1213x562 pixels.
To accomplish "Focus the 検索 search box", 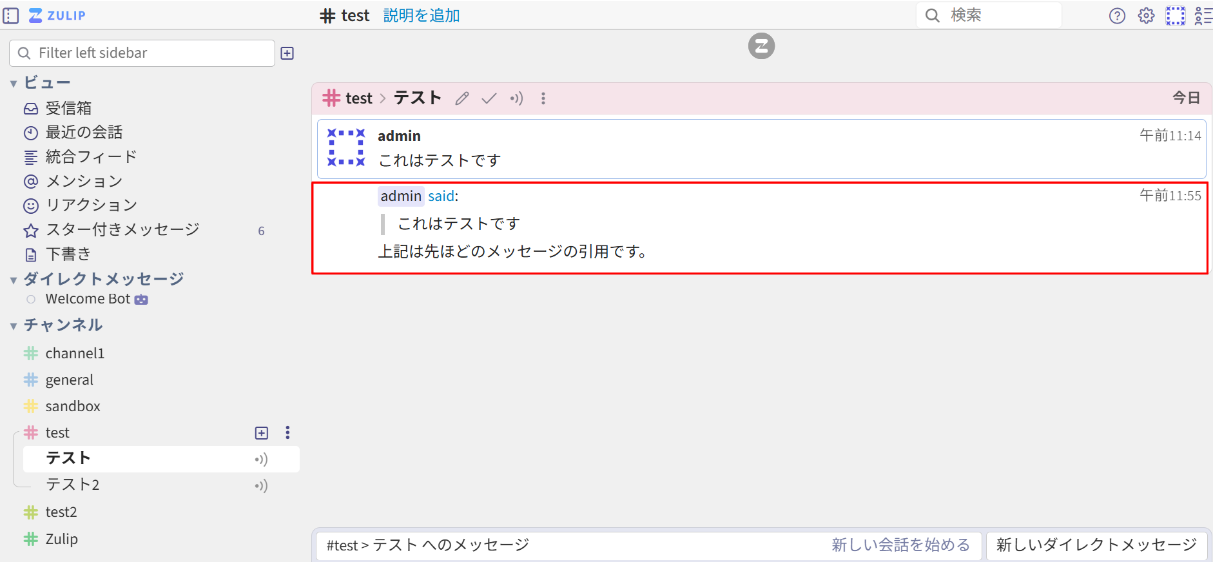I will pyautogui.click(x=989, y=15).
